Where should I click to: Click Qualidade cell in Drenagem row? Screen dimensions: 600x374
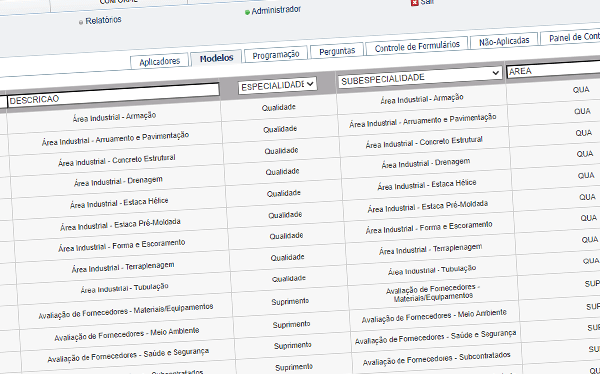click(x=282, y=172)
